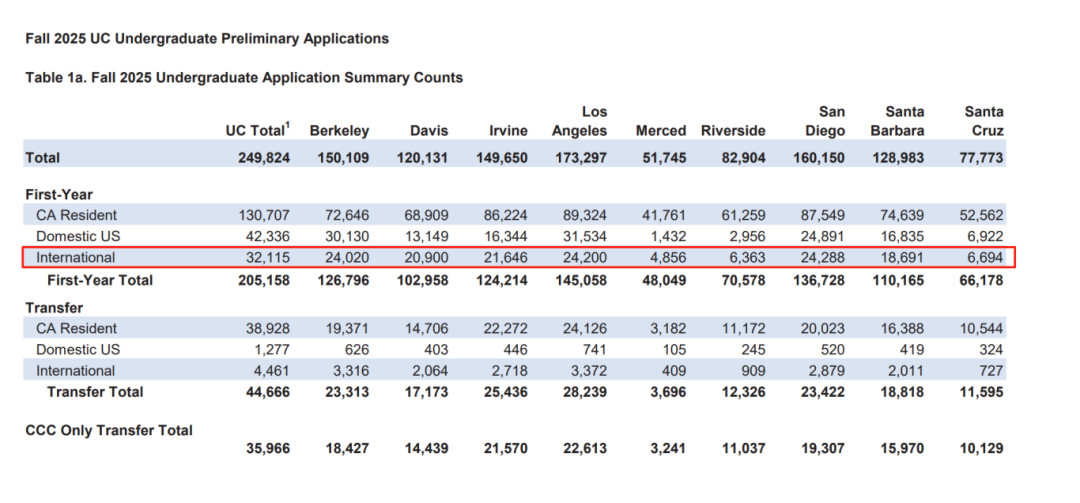
Task: Click the cell value 626
Action: [356, 349]
